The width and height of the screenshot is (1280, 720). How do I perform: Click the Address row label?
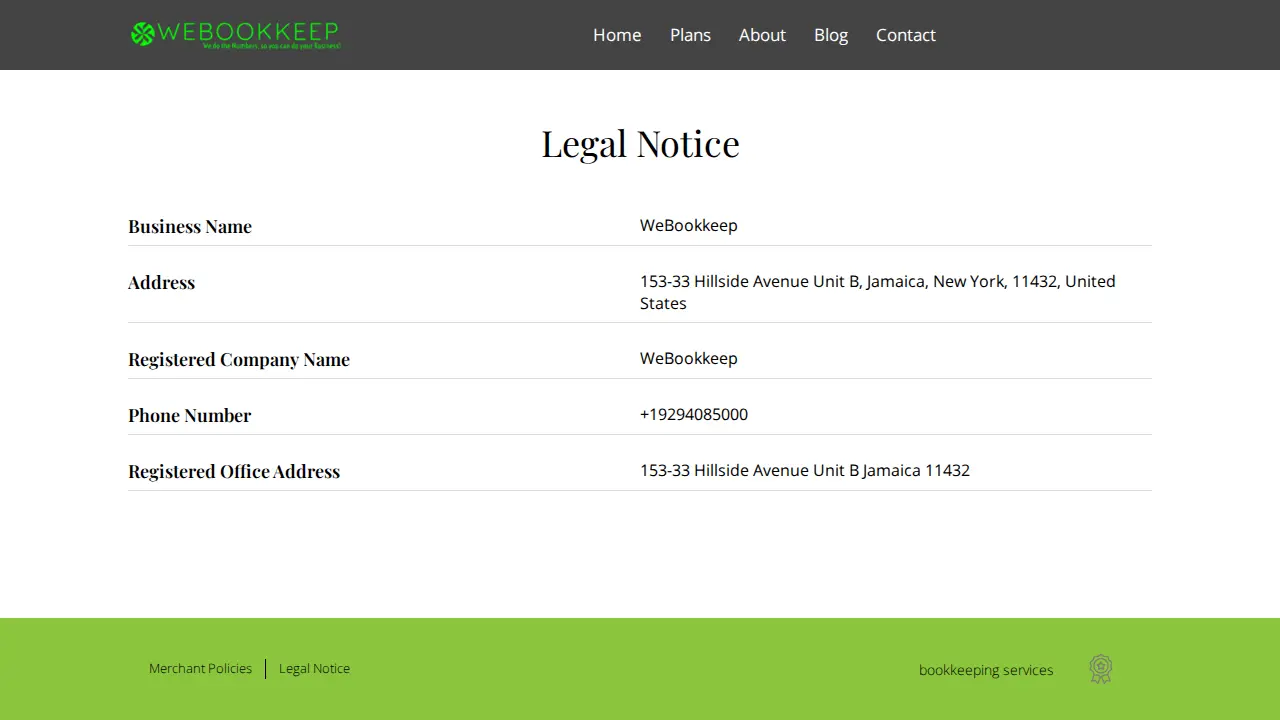click(161, 282)
